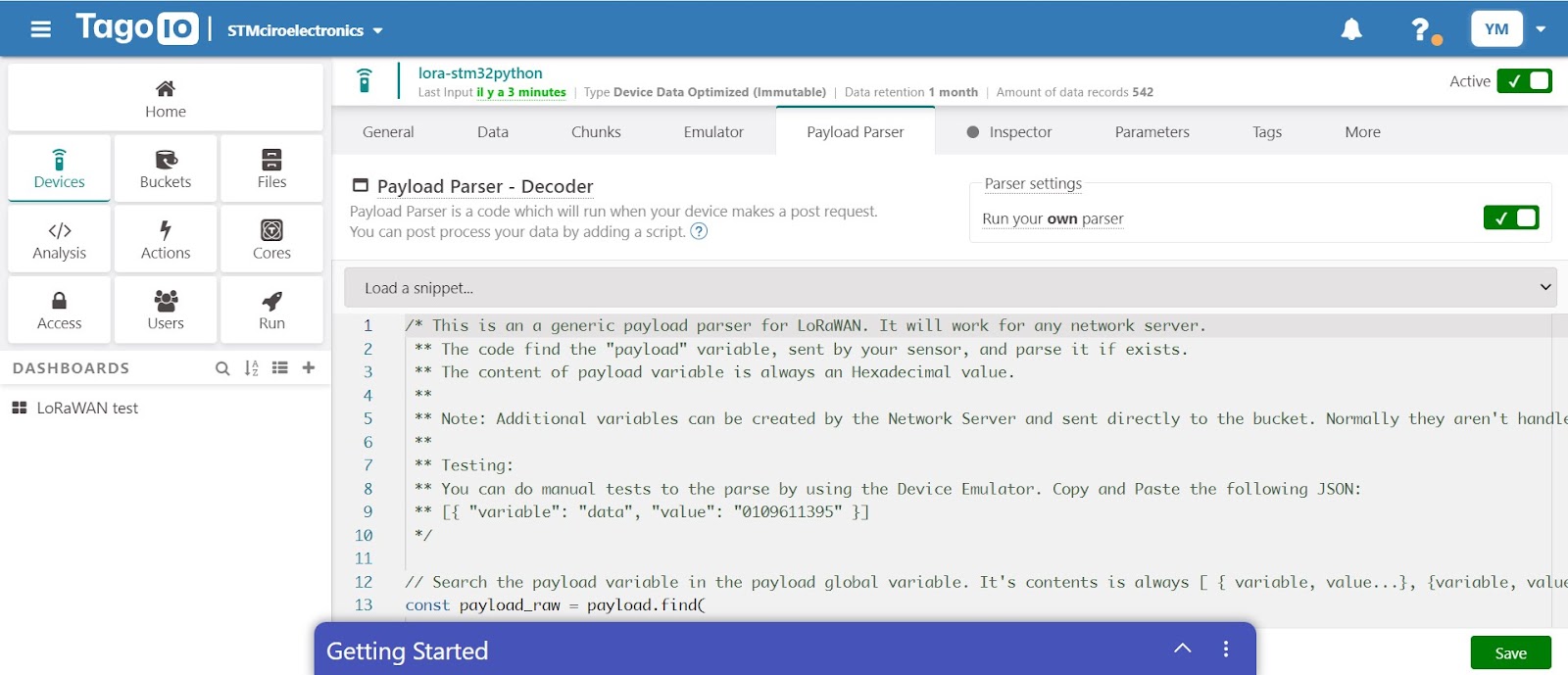This screenshot has width=1568, height=675.
Task: Save the payload parser
Action: click(x=1511, y=653)
